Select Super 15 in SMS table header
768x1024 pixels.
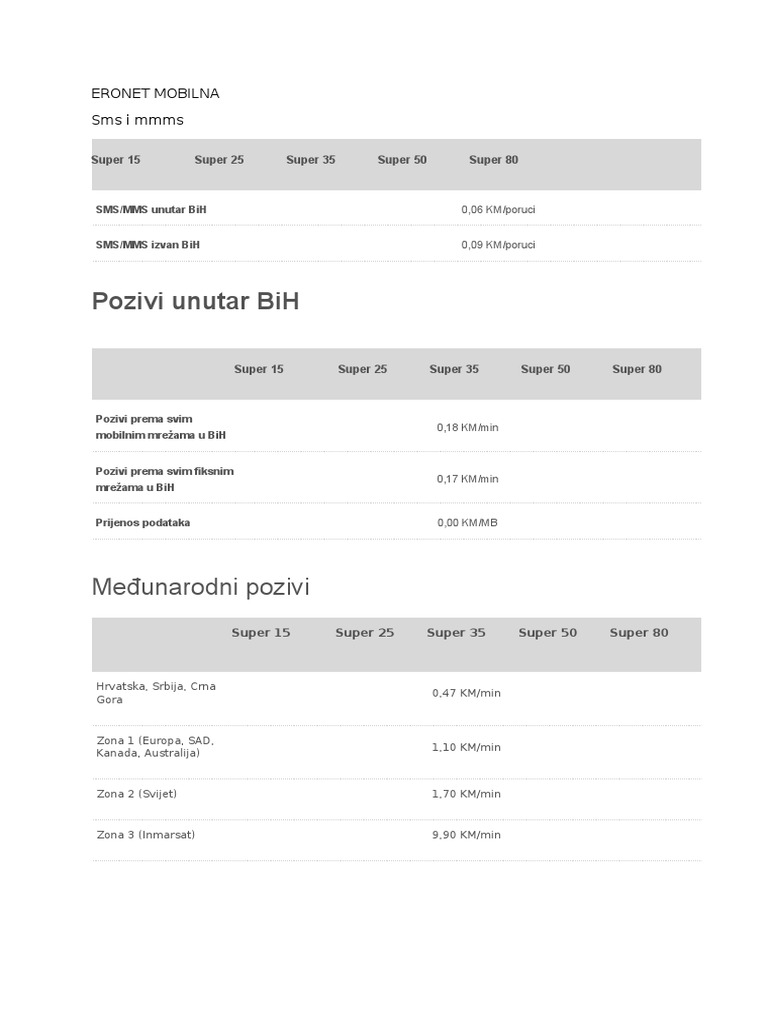point(116,160)
